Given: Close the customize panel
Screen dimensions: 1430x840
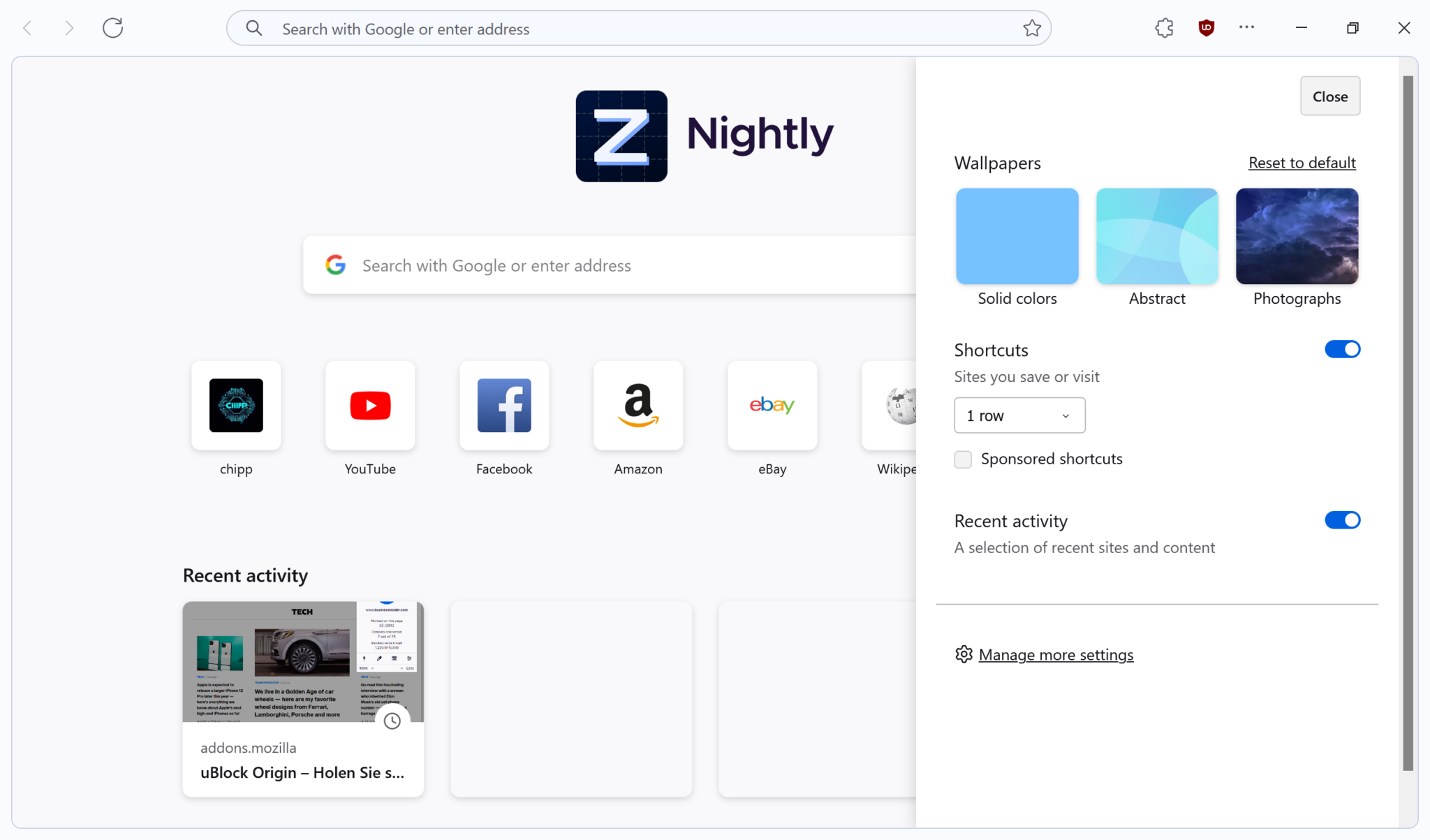Looking at the screenshot, I should (x=1329, y=96).
